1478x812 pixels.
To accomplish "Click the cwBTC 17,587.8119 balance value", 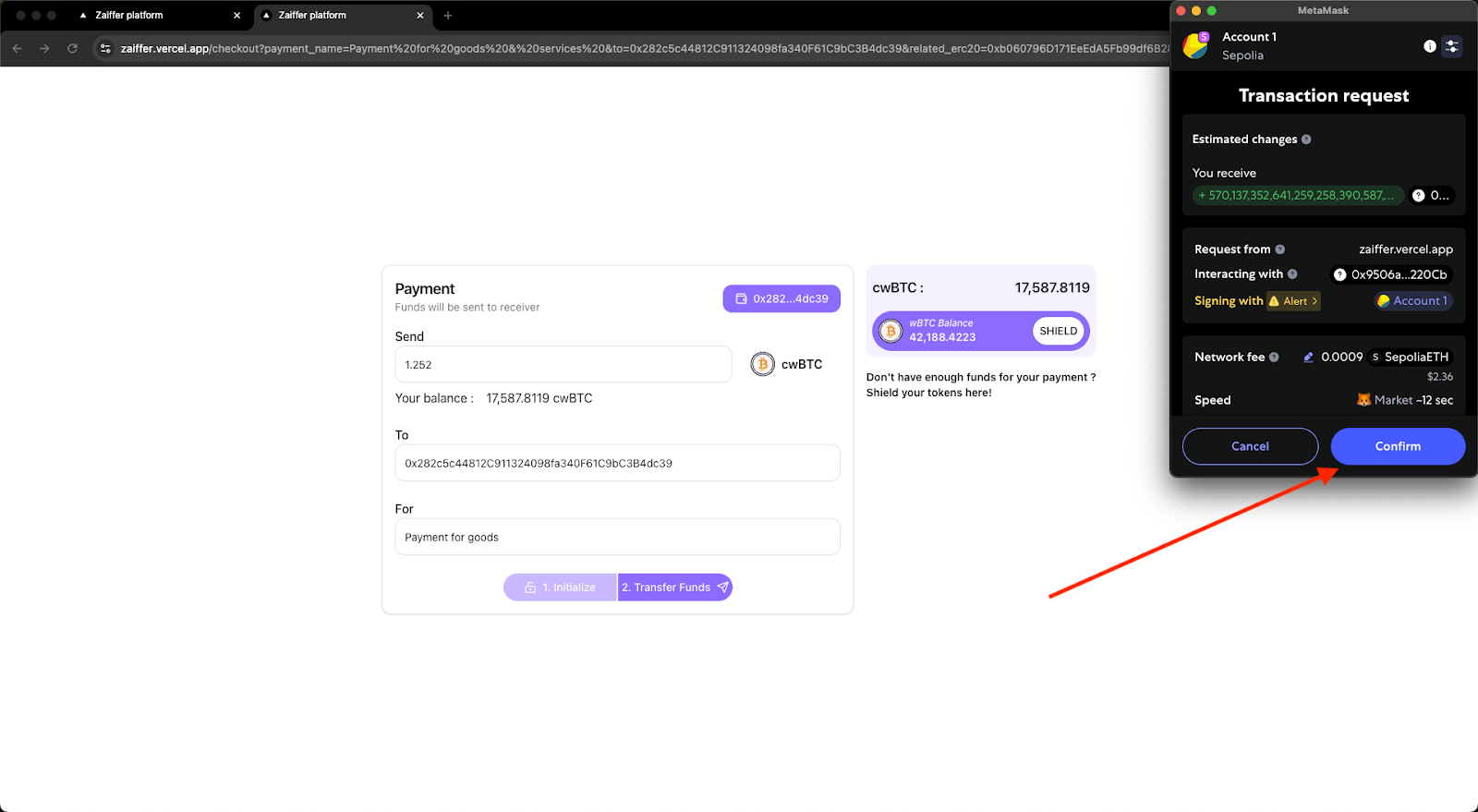I will (1052, 287).
